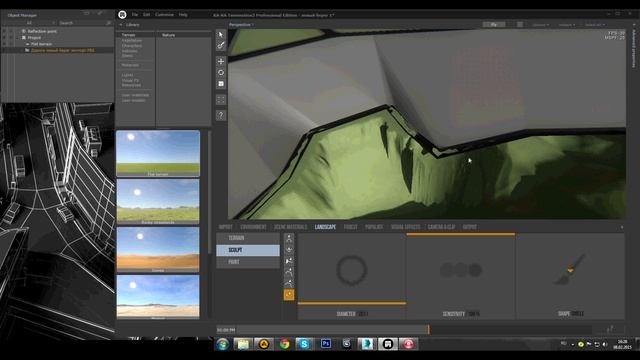
Task: Expand the Advanced properties side panel
Action: [x=634, y=49]
